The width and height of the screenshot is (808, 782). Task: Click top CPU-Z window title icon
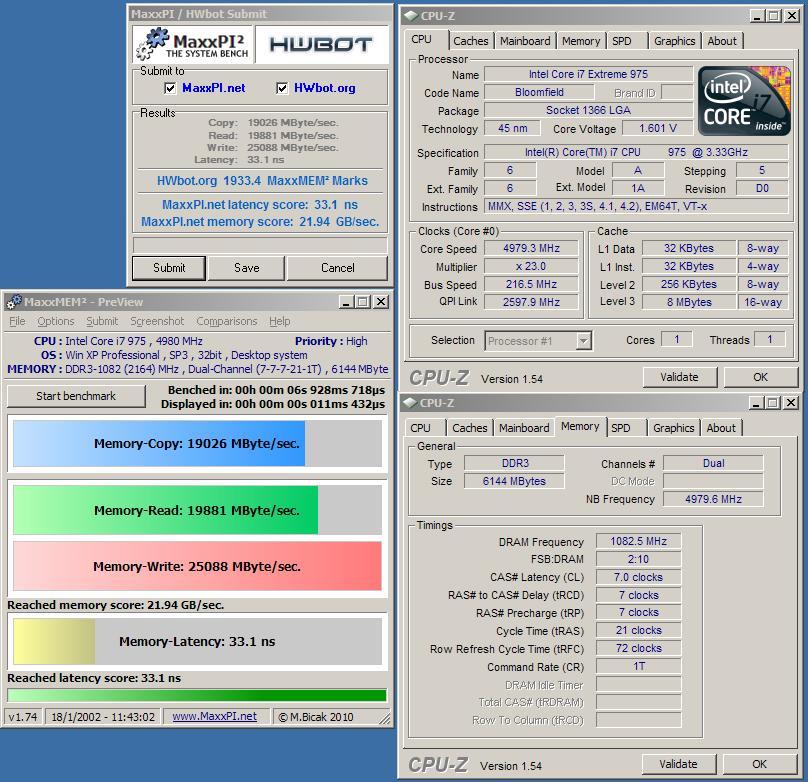tap(411, 15)
